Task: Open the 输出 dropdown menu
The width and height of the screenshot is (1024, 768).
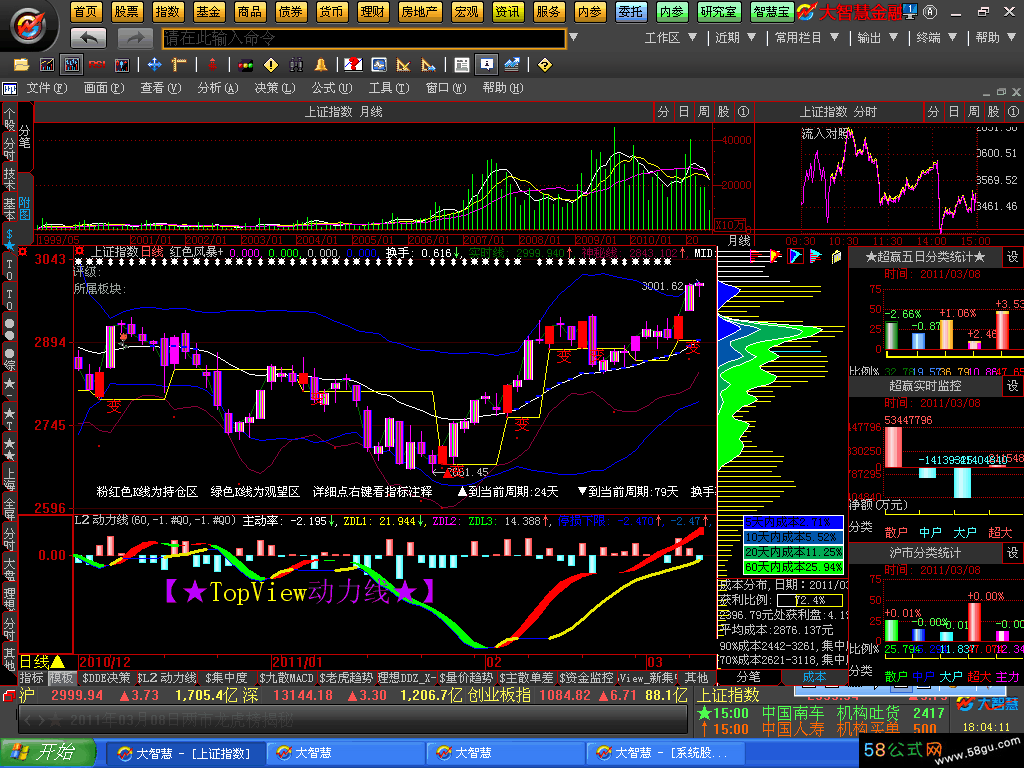Action: (878, 38)
